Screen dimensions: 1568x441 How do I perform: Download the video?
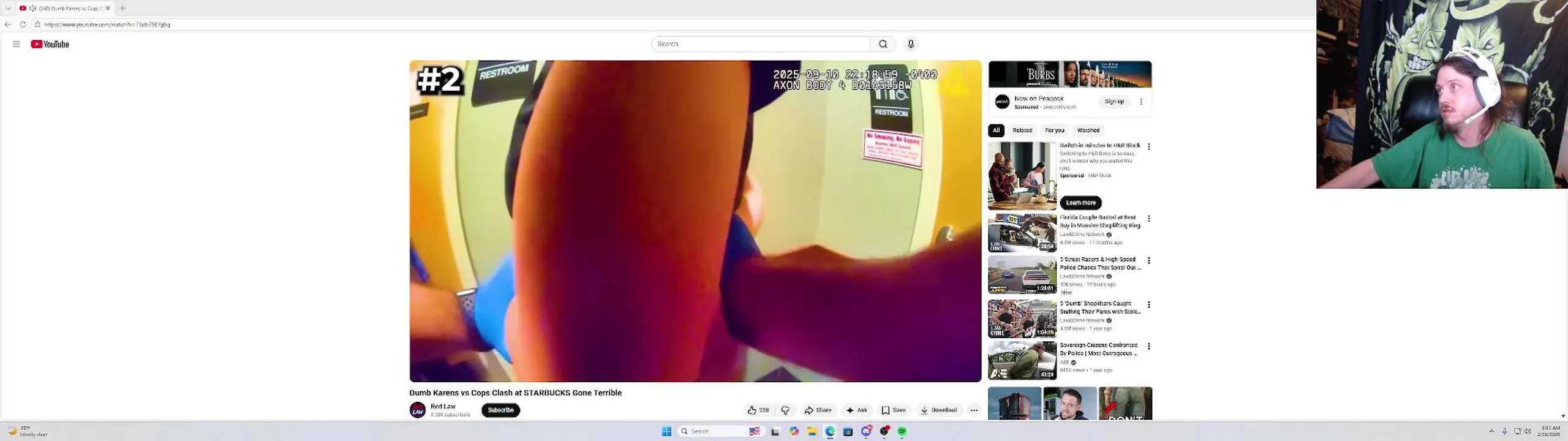(938, 410)
